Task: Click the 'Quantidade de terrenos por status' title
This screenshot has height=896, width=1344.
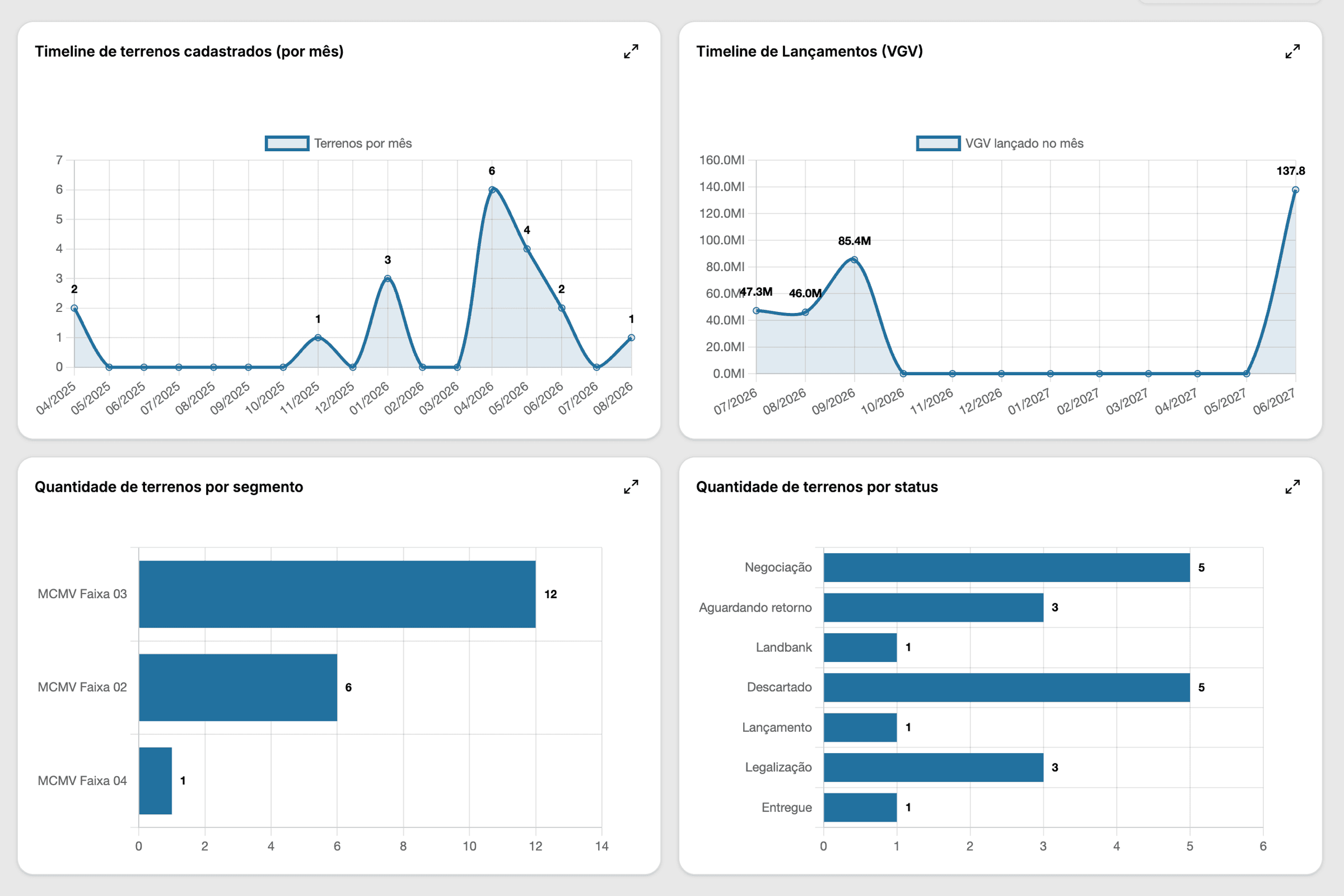Action: click(x=816, y=487)
